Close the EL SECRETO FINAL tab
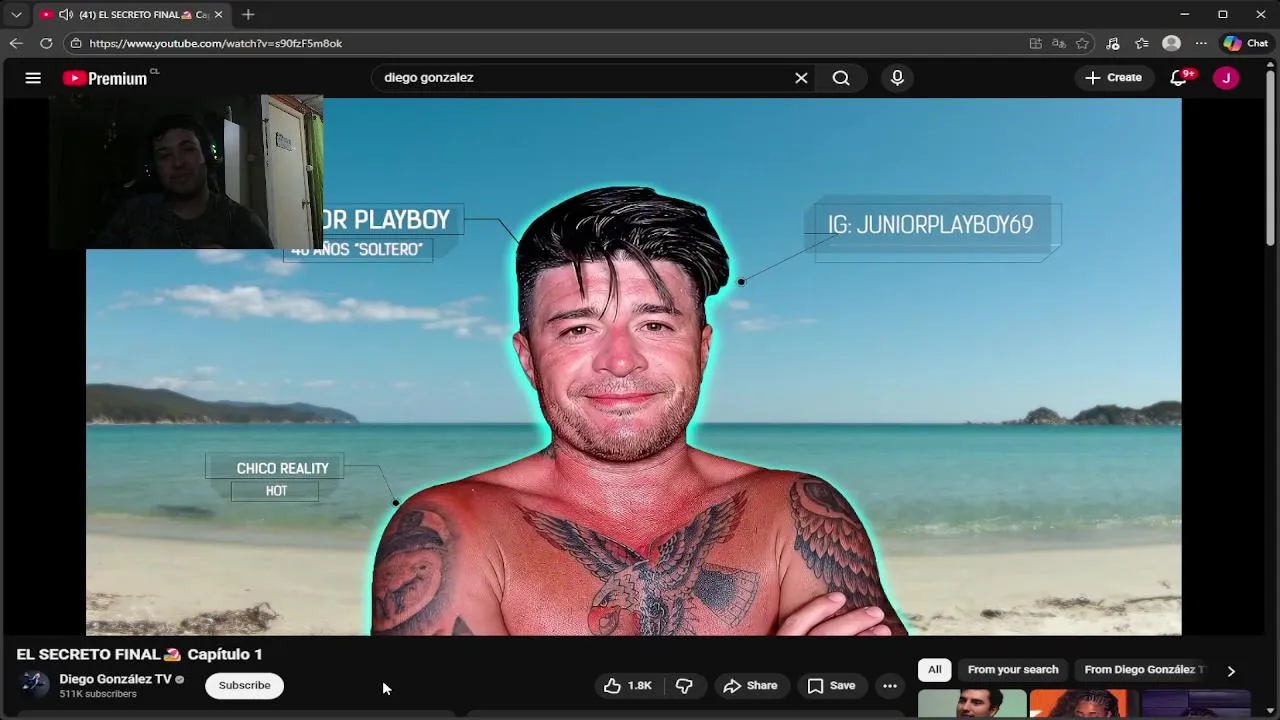This screenshot has height=720, width=1280. tap(218, 15)
